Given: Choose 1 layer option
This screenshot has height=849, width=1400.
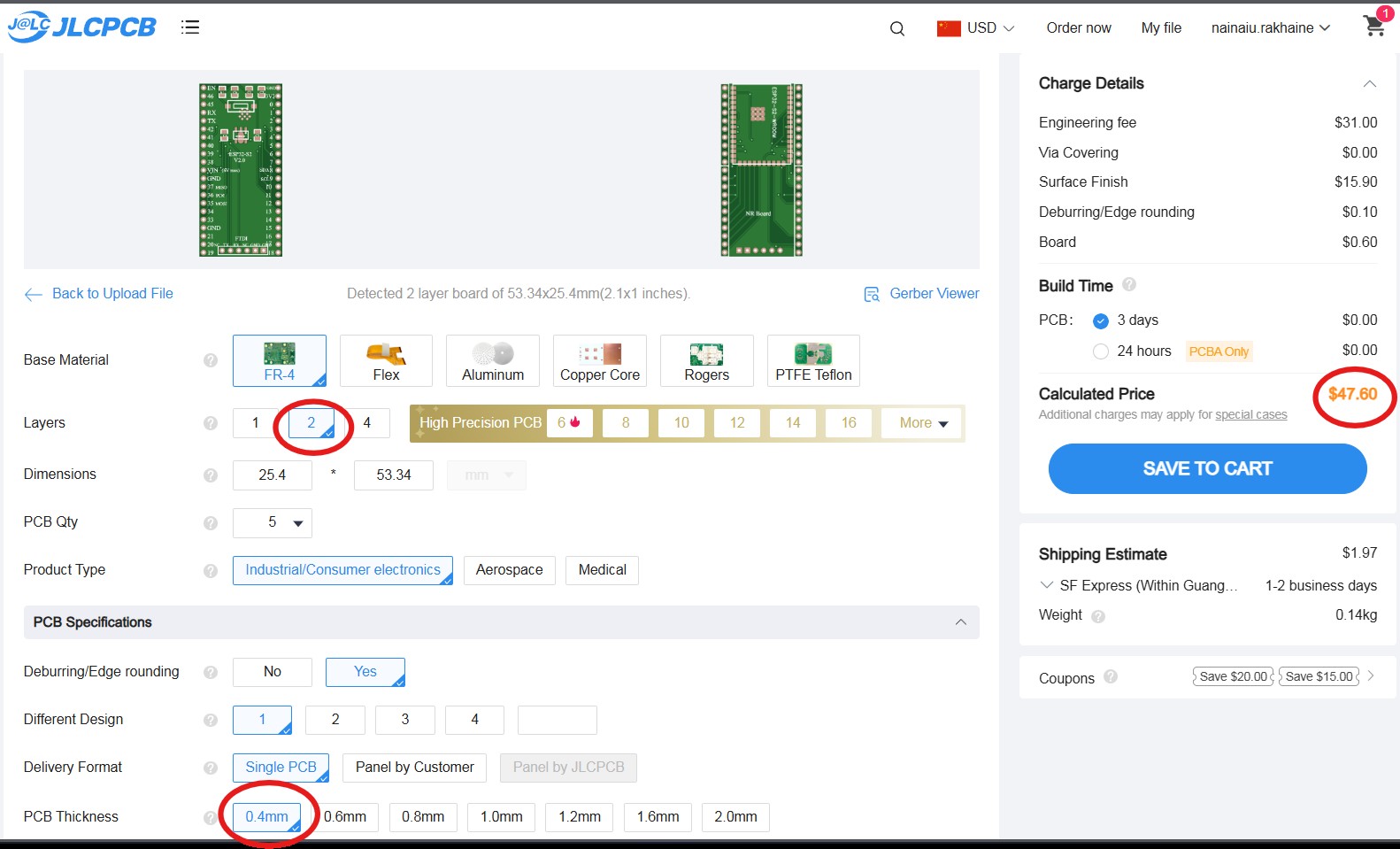Looking at the screenshot, I should point(256,423).
